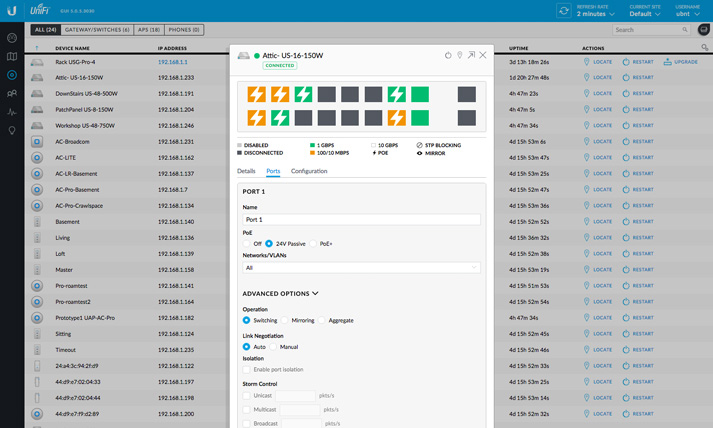
Task: Click the magnifier icon at the right end of the column header row
Action: (x=704, y=47)
